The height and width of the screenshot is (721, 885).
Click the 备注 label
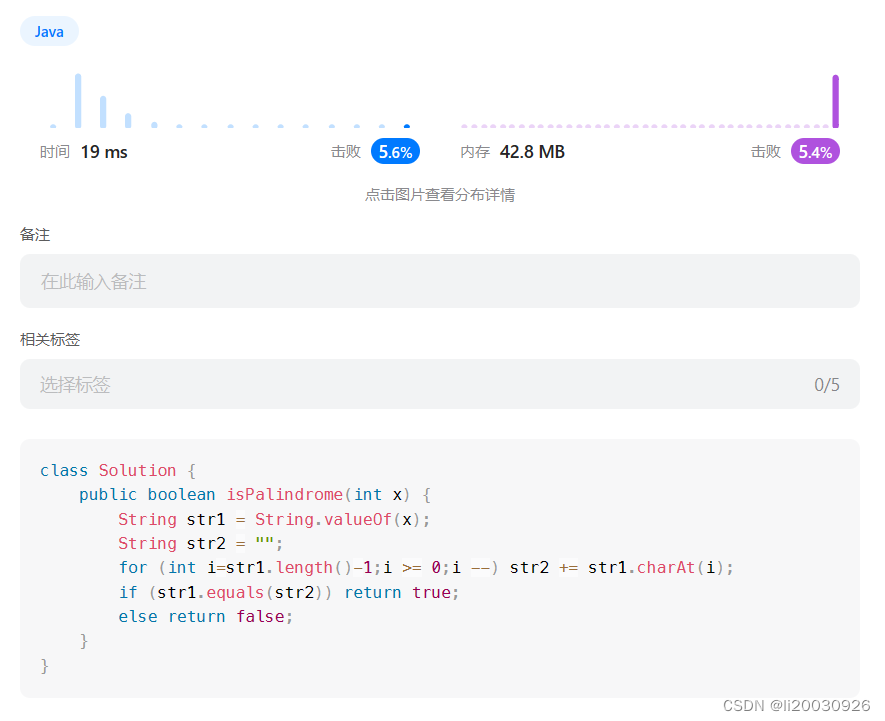pos(35,234)
